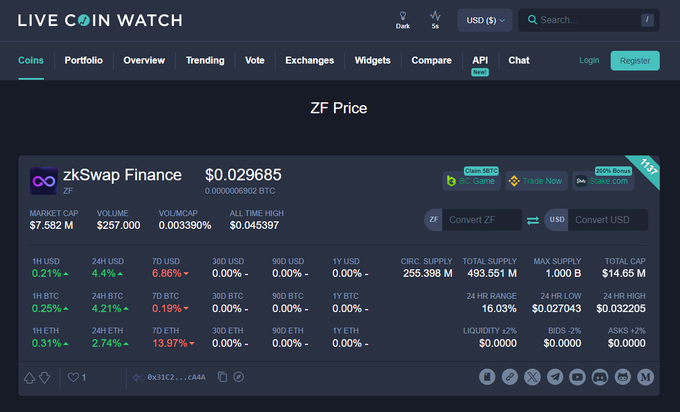Viewport: 680px width, 412px height.
Task: Select the $14.65 M total cap
Action: tap(624, 274)
